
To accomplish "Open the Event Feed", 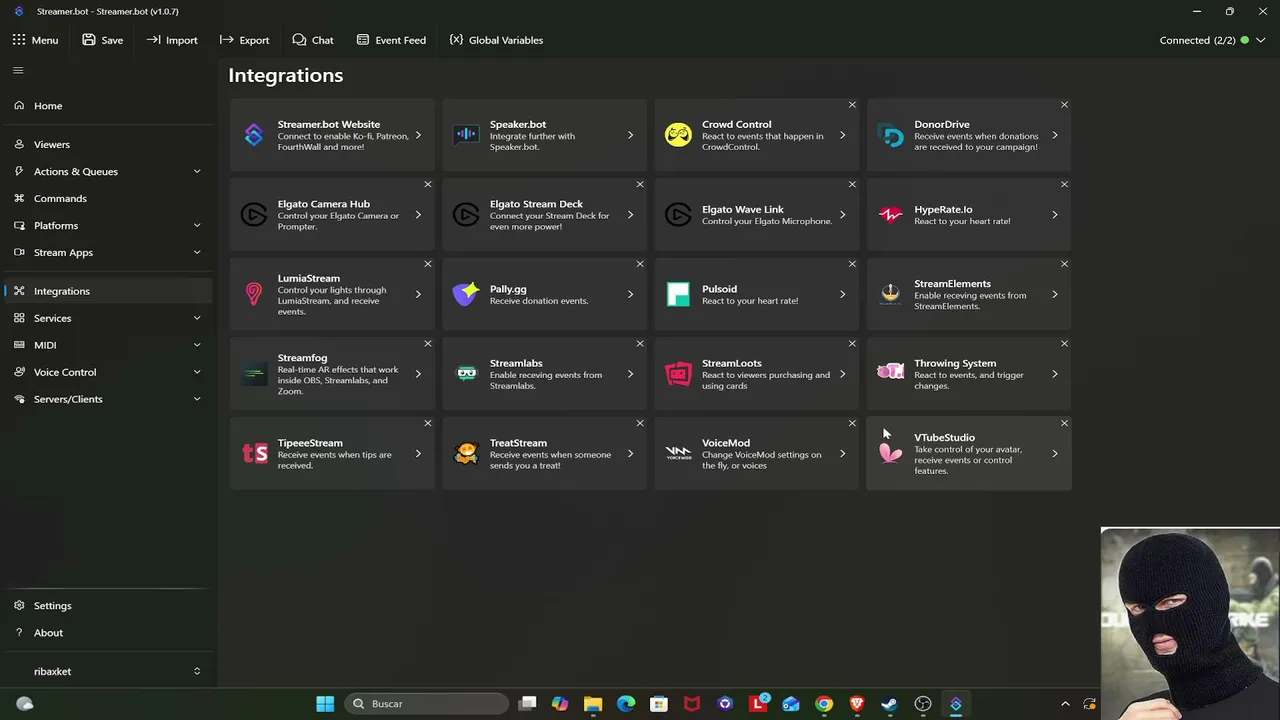I will (391, 40).
